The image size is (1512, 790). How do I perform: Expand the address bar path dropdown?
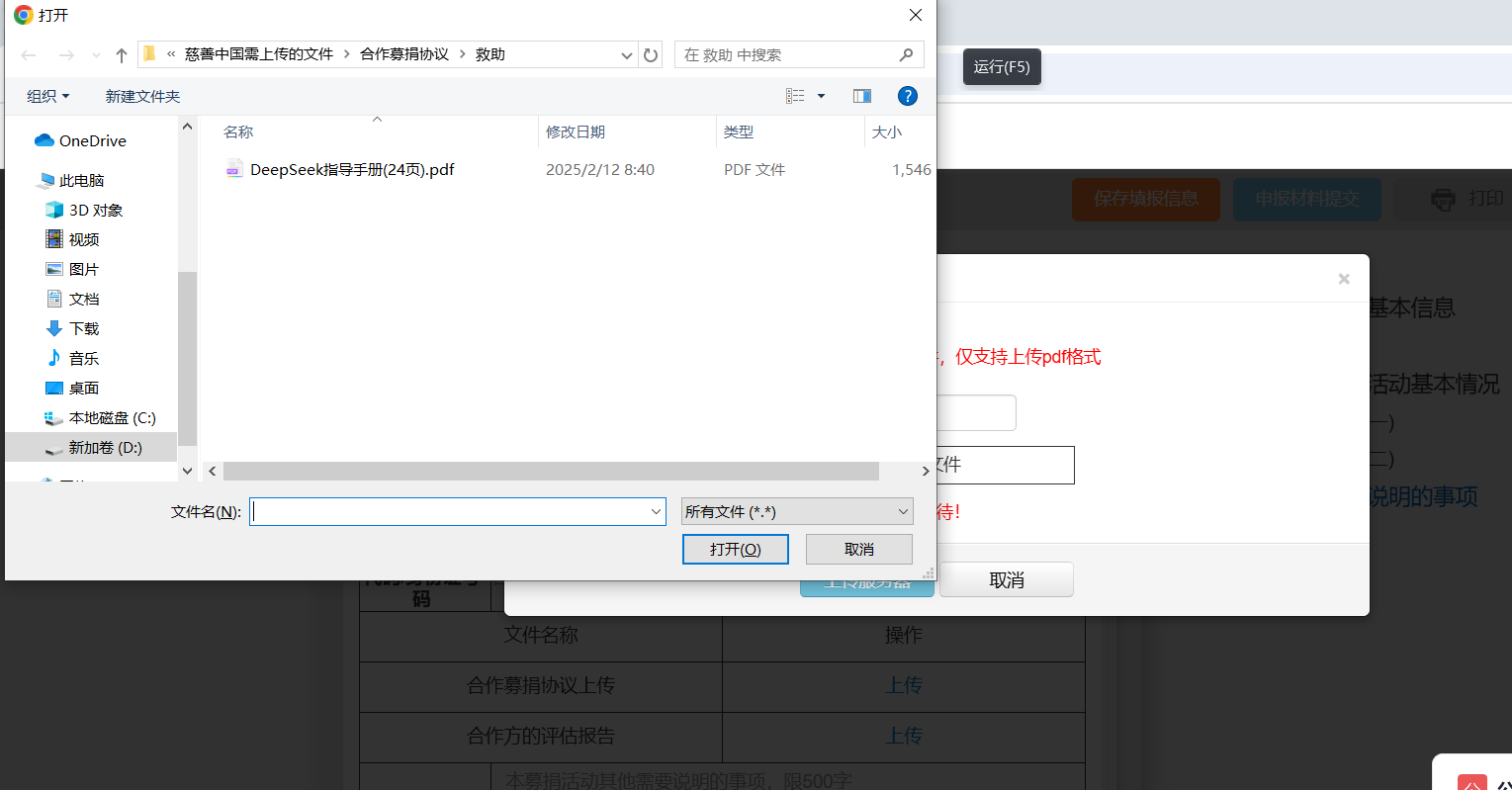click(626, 55)
